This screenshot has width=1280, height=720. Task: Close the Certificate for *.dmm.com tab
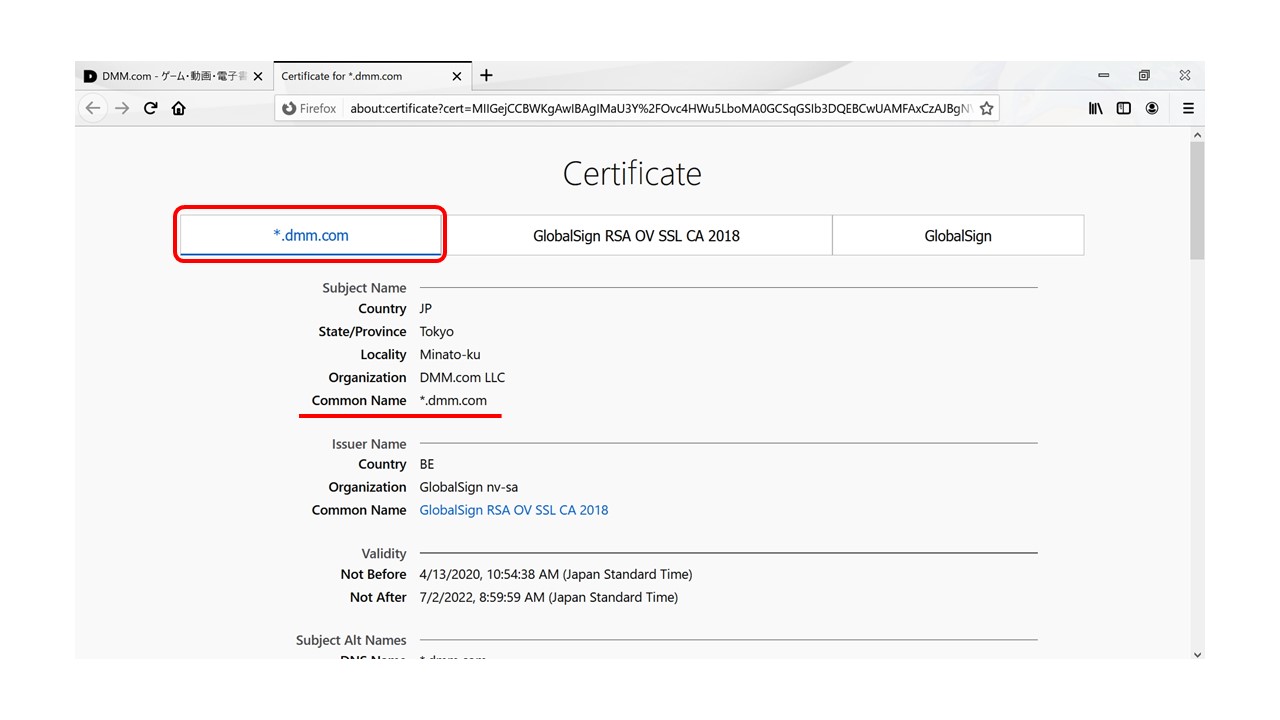click(457, 76)
